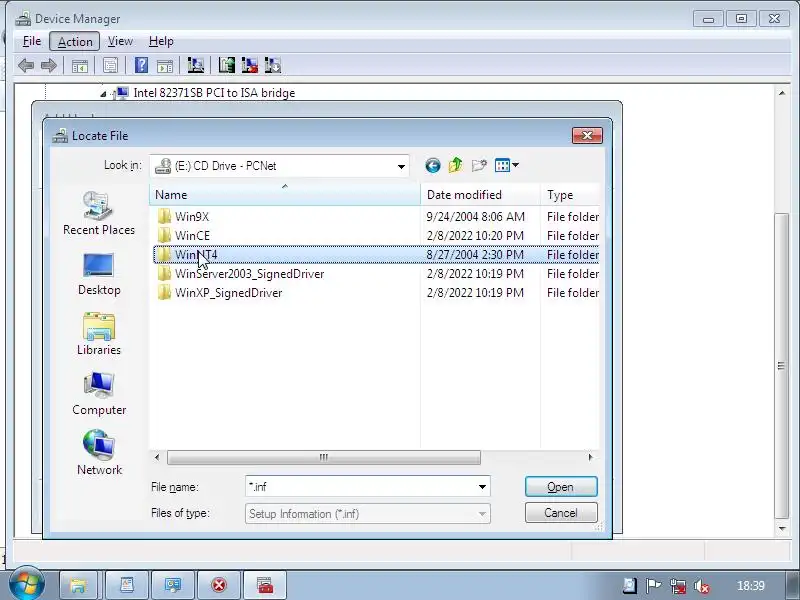This screenshot has height=600, width=800.
Task: Click the red toolbox taskbar item
Action: click(x=265, y=585)
